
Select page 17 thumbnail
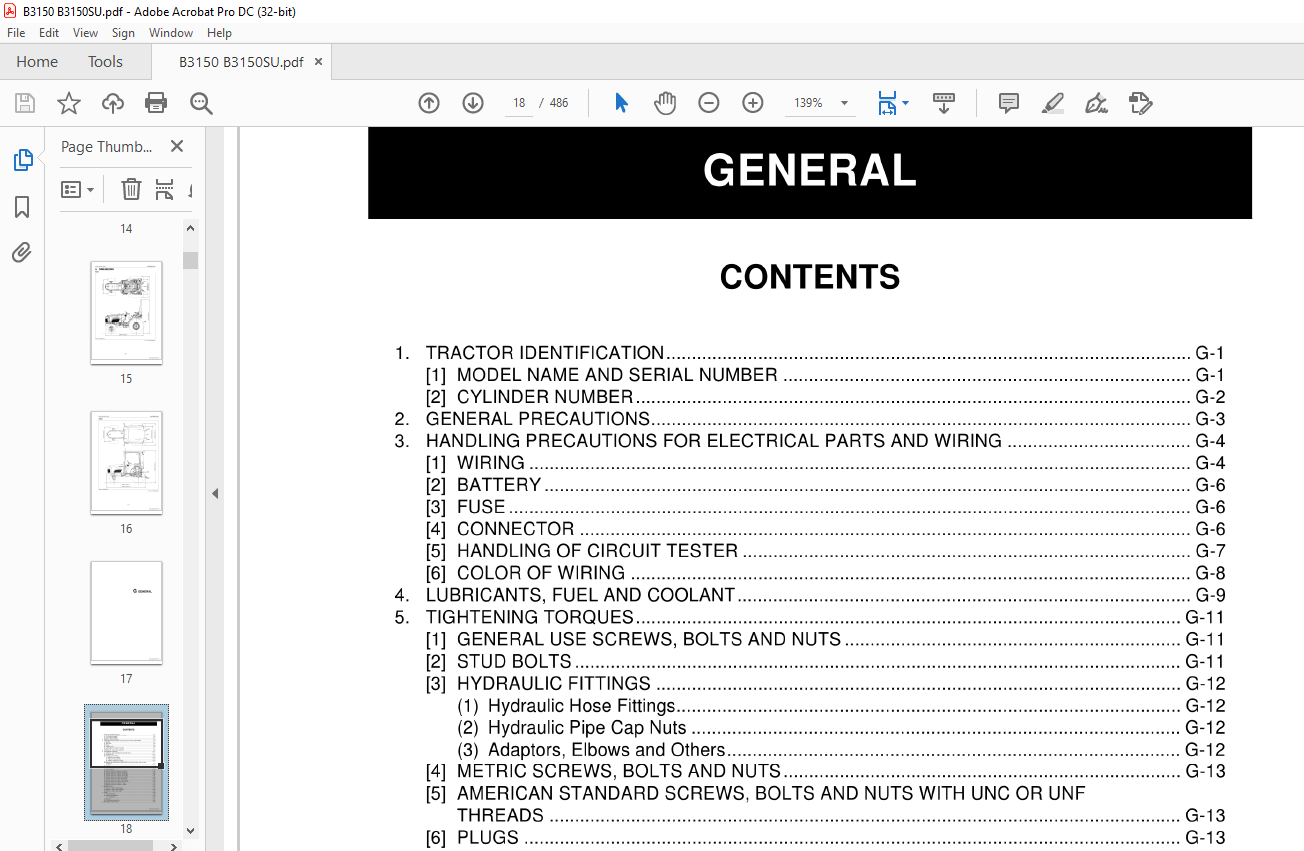coord(126,613)
